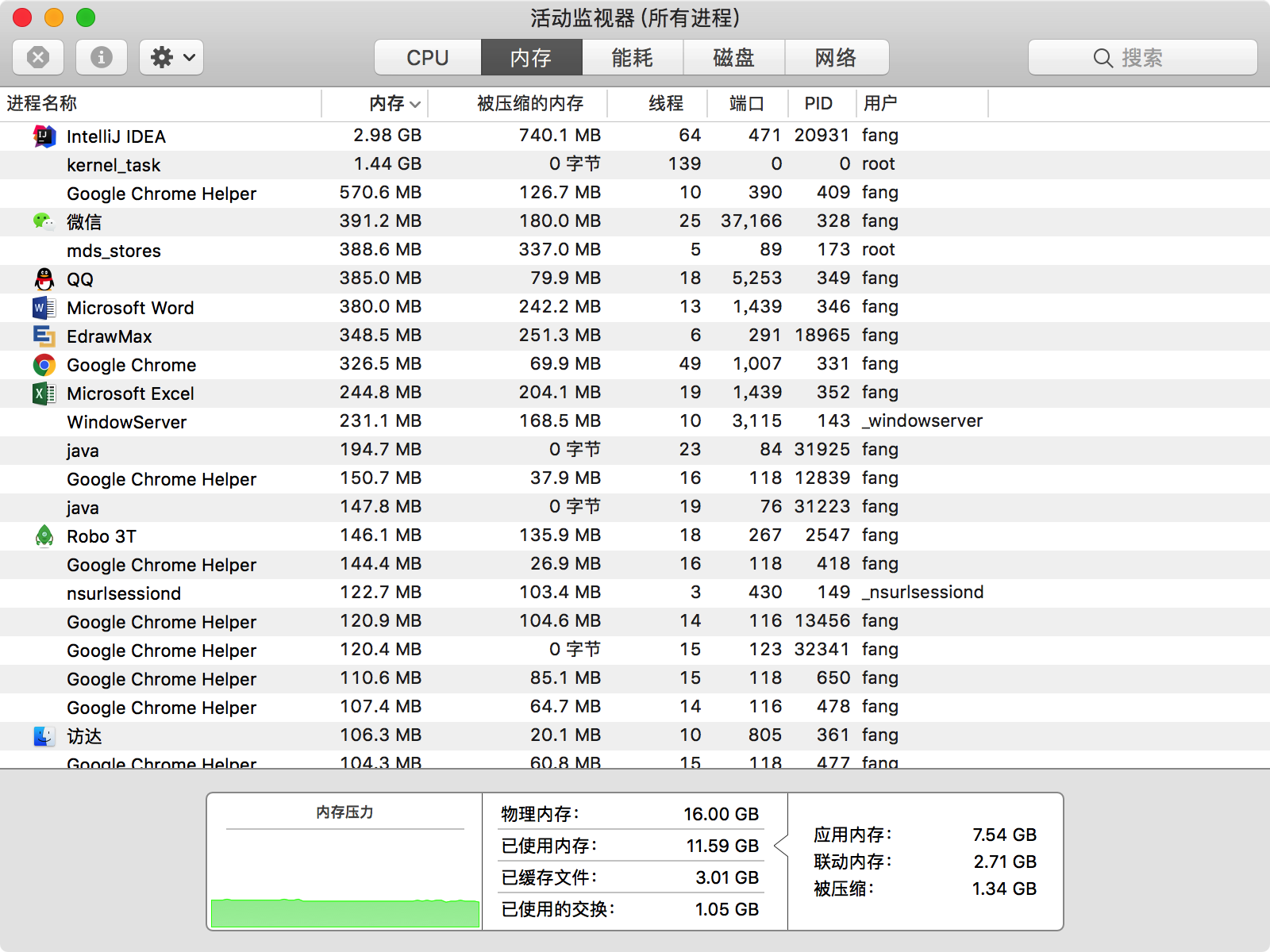Select Google Chrome Helper with PID 12839
This screenshot has height=952, width=1270.
(x=635, y=479)
